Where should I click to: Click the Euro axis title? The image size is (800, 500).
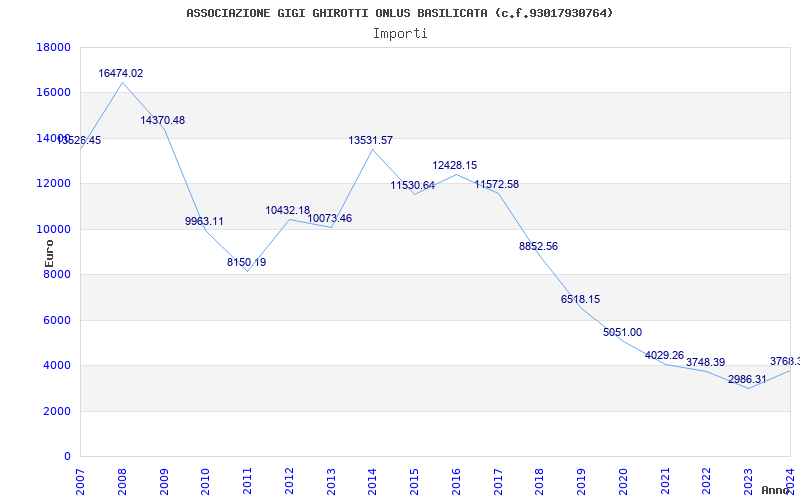(49, 254)
